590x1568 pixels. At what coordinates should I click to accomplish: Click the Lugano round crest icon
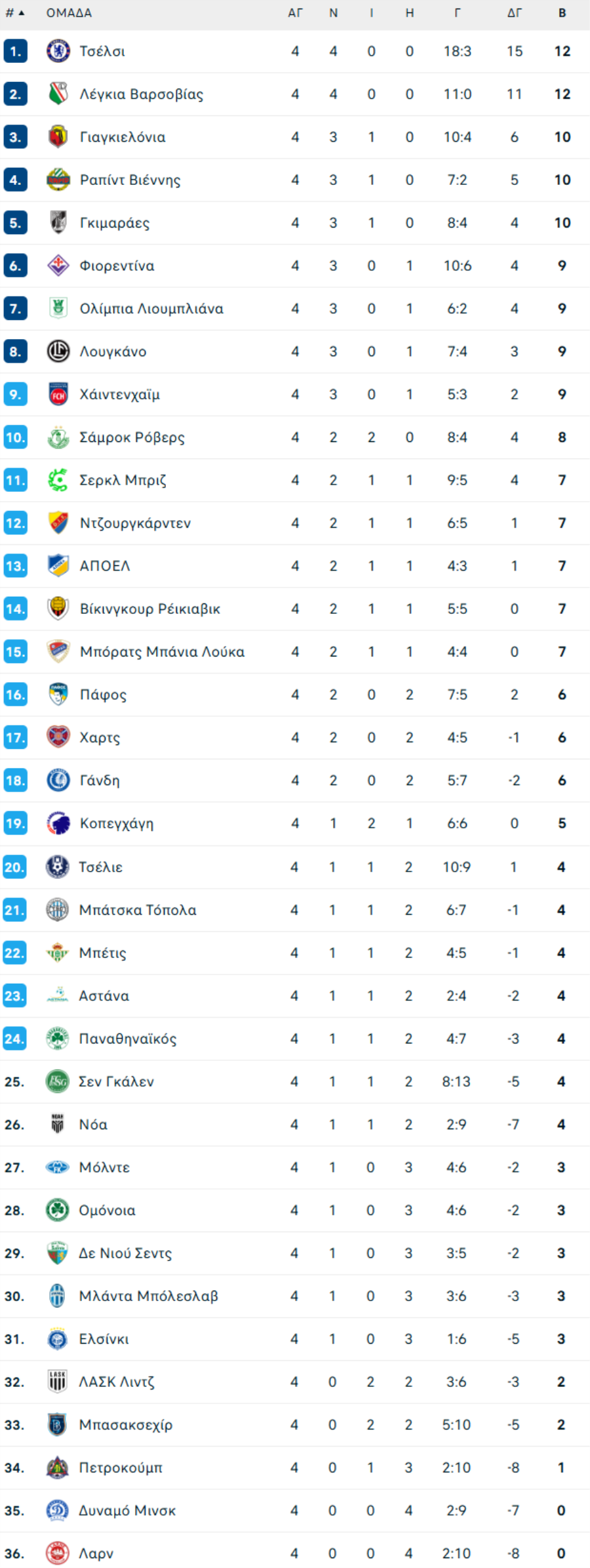[x=58, y=352]
